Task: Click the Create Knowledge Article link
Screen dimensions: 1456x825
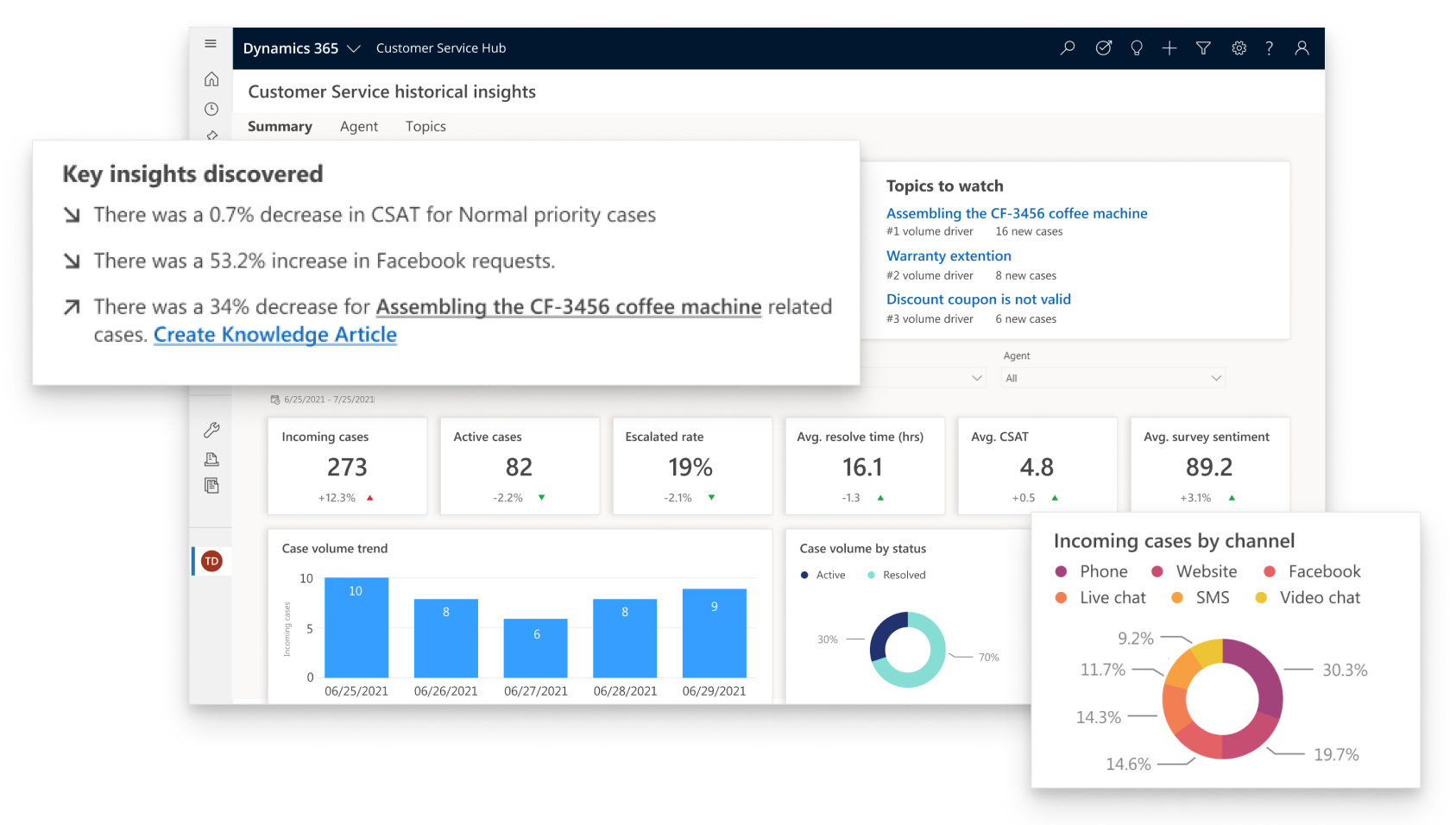Action: tap(274, 335)
